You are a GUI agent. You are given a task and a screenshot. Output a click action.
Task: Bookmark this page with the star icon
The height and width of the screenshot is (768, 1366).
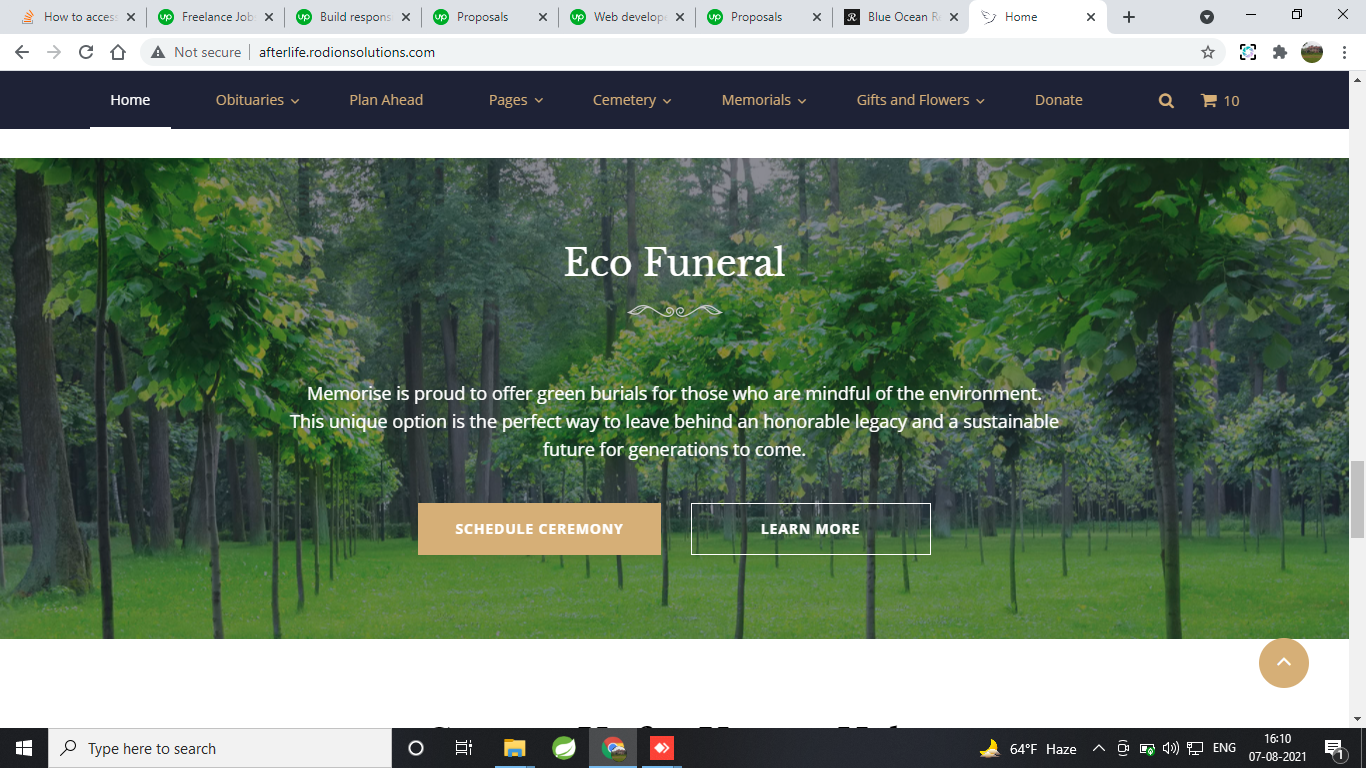tap(1208, 52)
